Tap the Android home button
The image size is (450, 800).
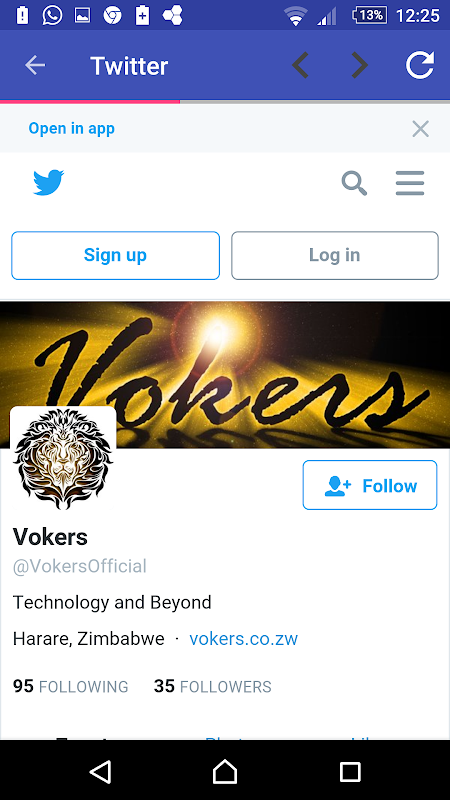pyautogui.click(x=225, y=771)
